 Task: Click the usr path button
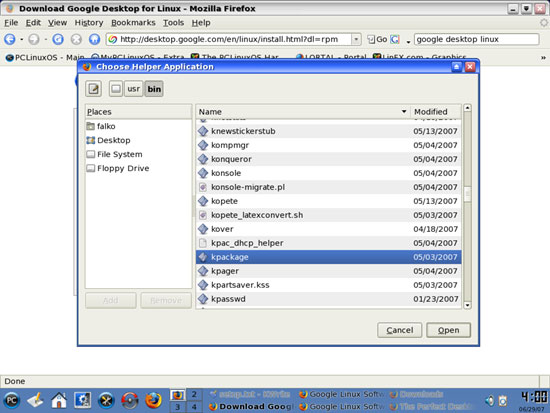pyautogui.click(x=133, y=89)
